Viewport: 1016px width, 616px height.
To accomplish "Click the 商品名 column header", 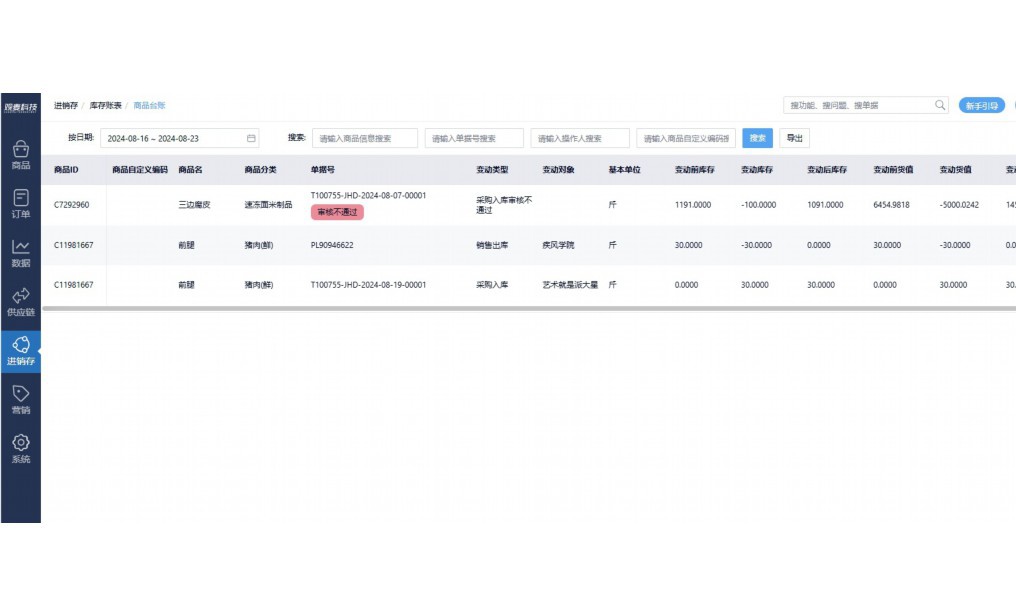I will pos(190,170).
